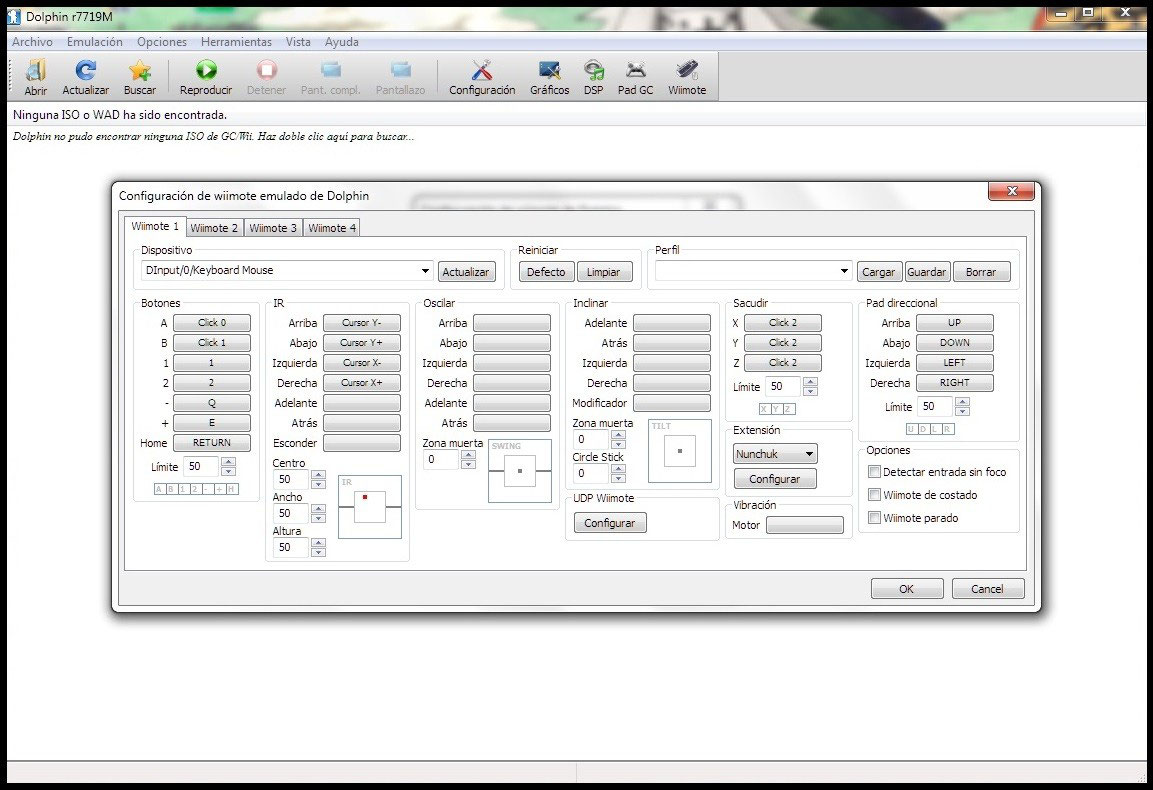Click the Inclinar Zona muerta value field
This screenshot has width=1153, height=790.
tap(592, 439)
